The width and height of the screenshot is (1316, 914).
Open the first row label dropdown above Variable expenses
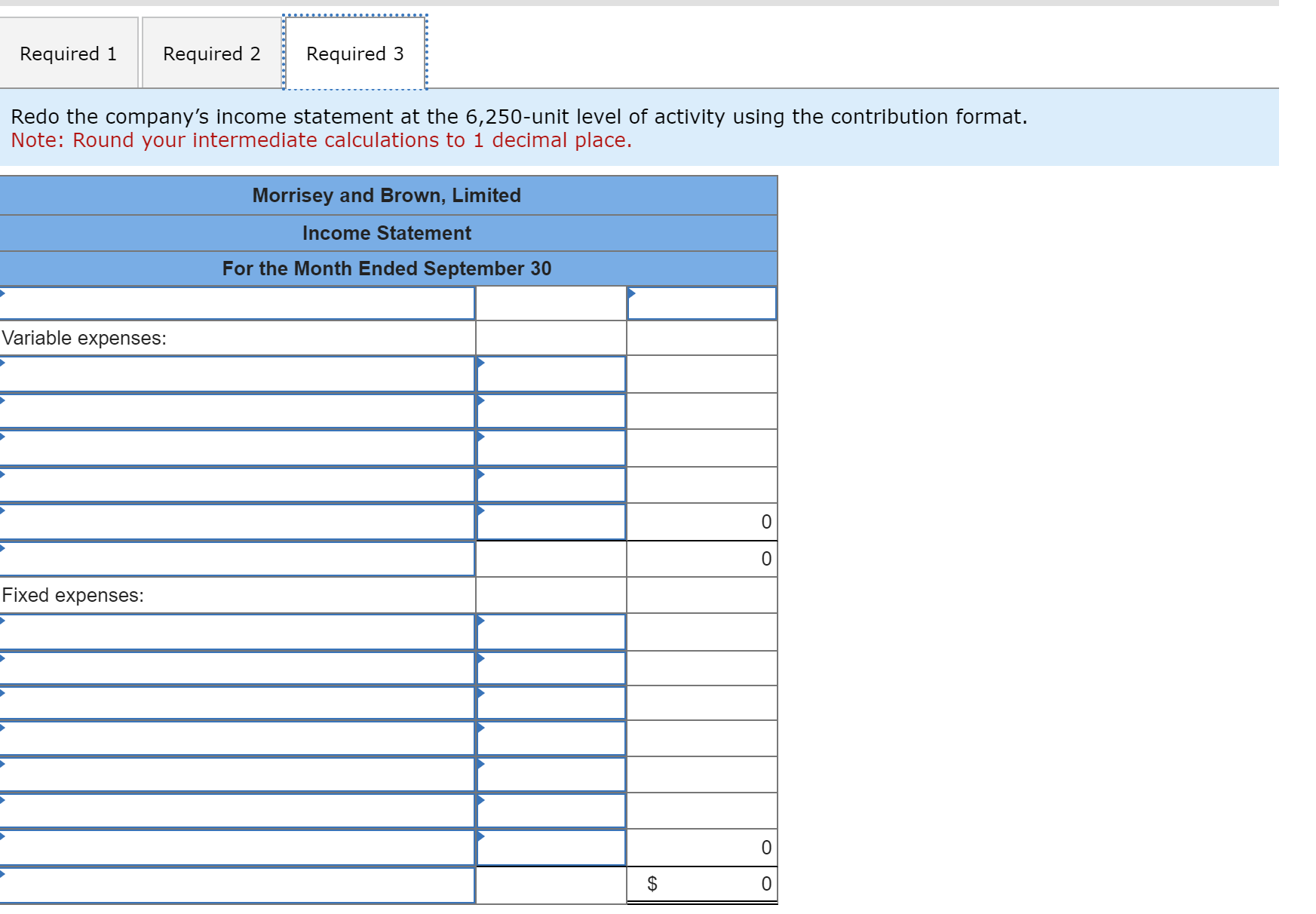[238, 303]
